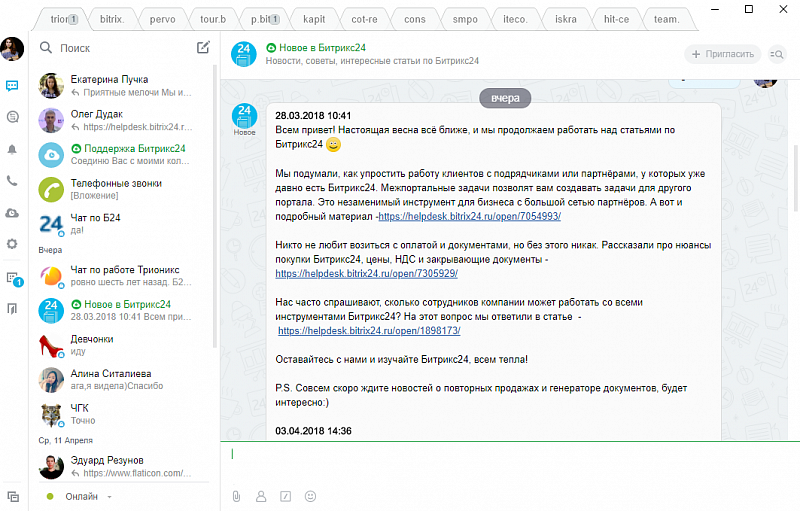Switch to the tour.b tab
800x511 pixels.
tap(213, 19)
